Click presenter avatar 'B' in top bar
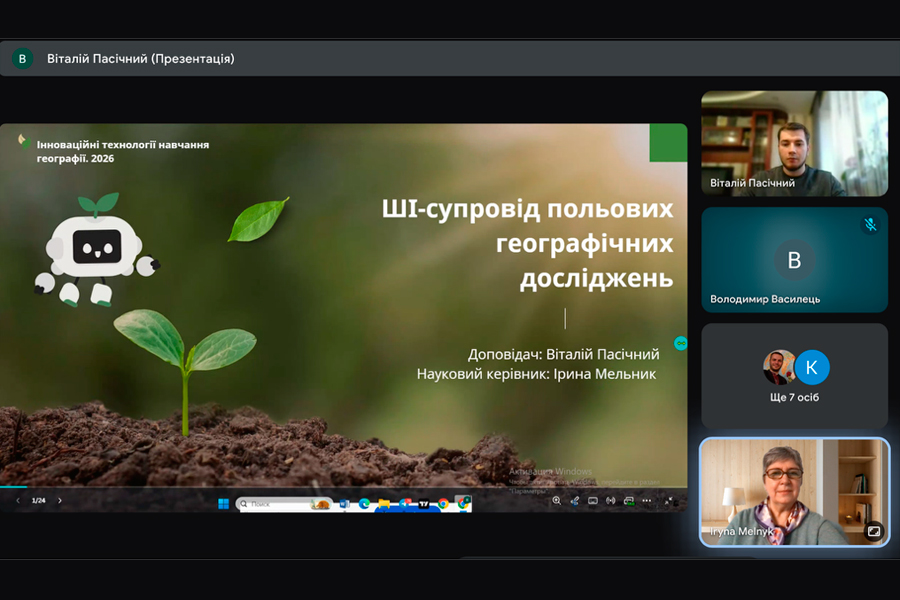Screen dimensions: 900x600 coord(22,58)
